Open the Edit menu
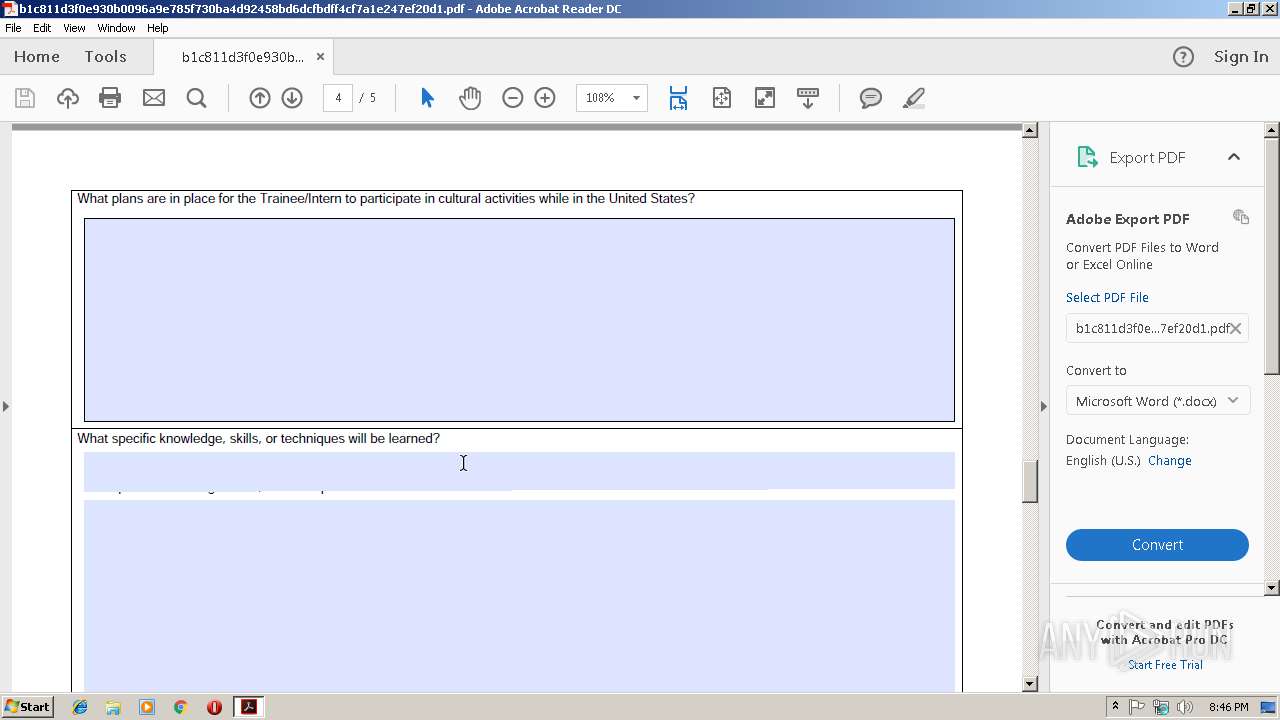This screenshot has width=1280, height=720. coord(42,28)
